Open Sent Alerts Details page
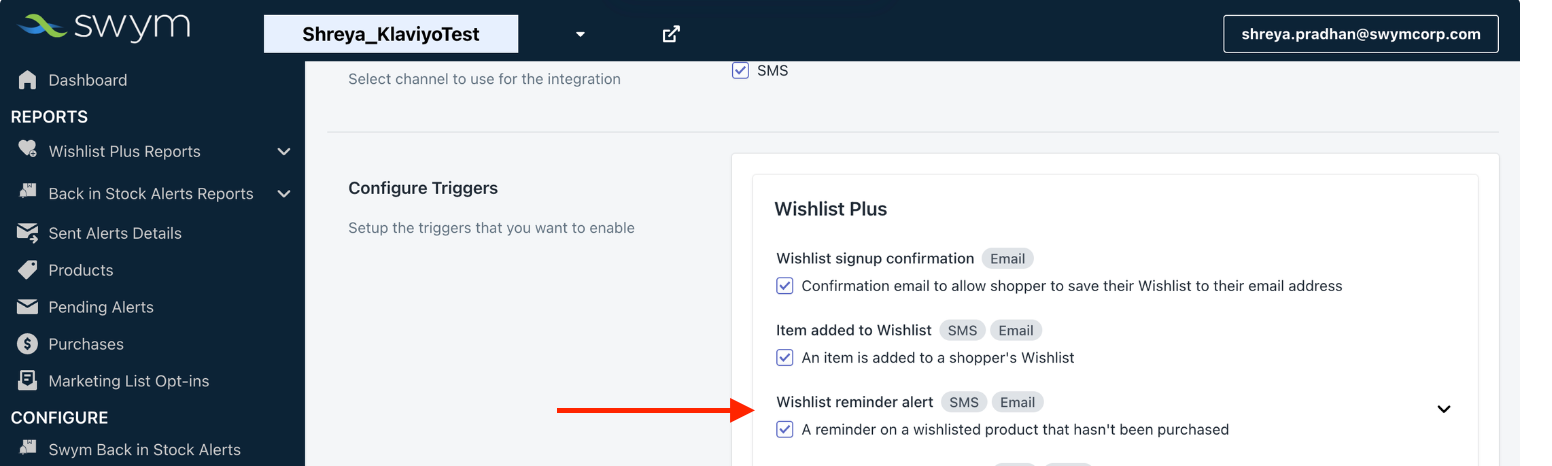Screen dimensions: 1552x466 point(115,233)
